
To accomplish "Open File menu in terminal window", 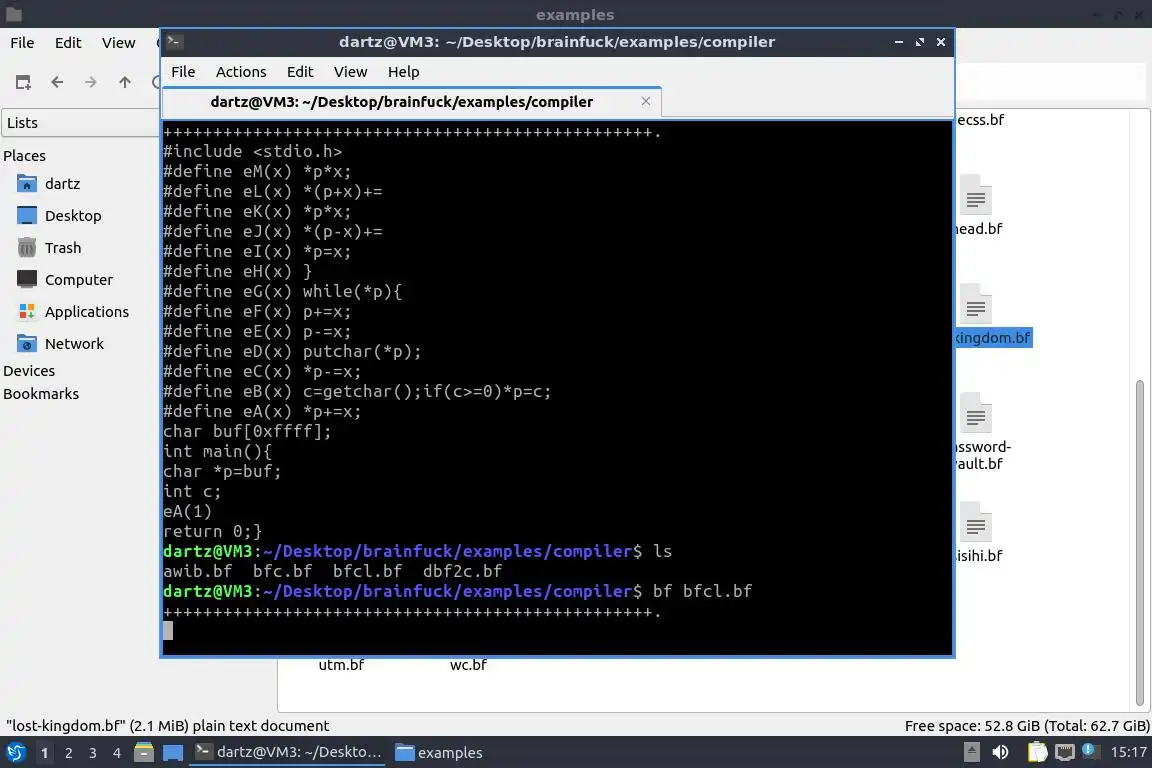I will pos(183,72).
